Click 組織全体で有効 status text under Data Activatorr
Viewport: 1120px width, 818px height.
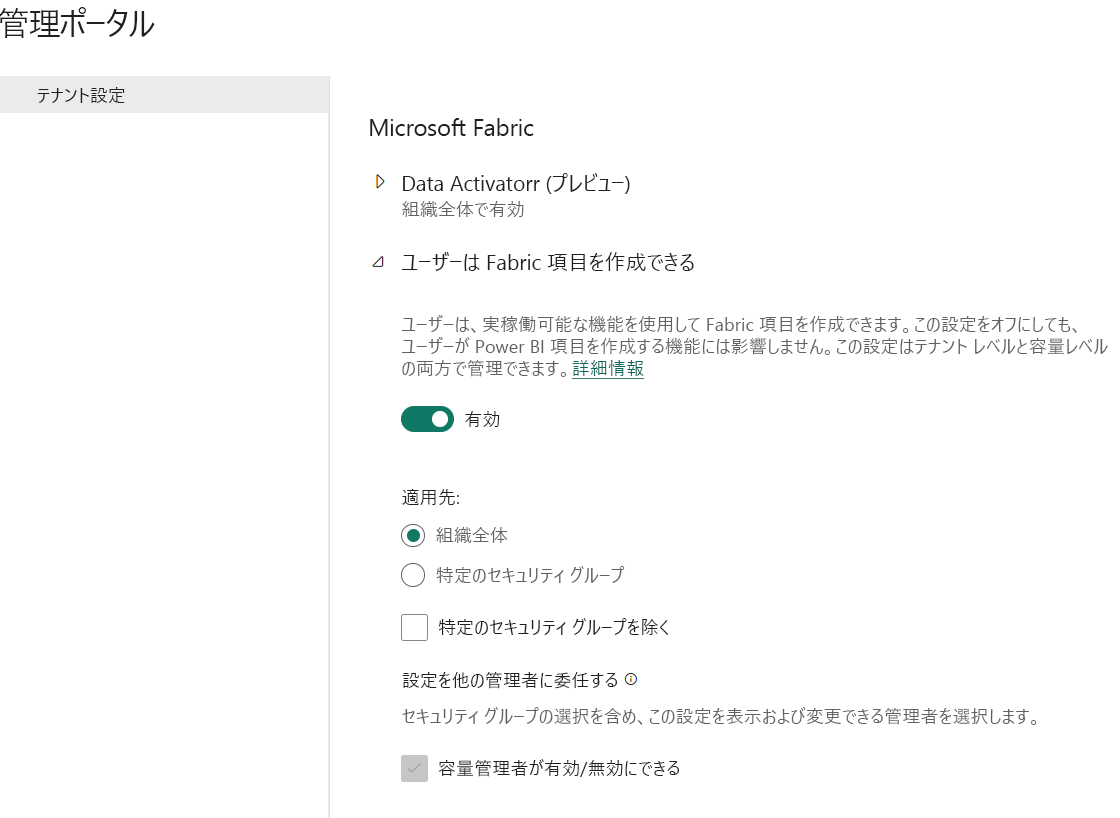click(x=438, y=210)
